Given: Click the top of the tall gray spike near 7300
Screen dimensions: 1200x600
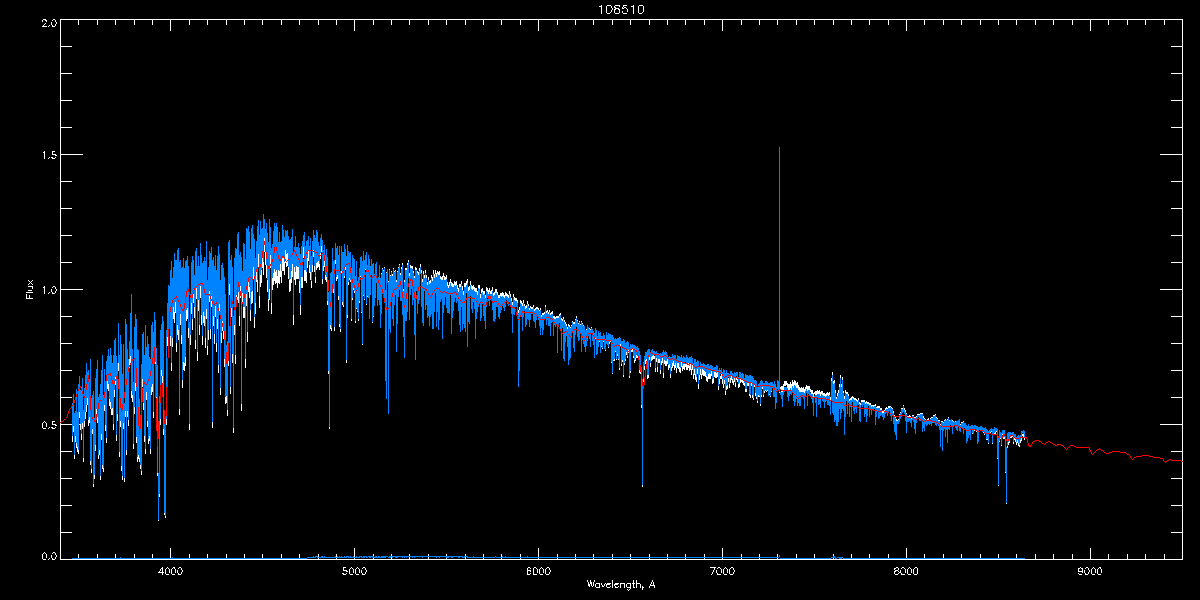Looking at the screenshot, I should pos(779,148).
